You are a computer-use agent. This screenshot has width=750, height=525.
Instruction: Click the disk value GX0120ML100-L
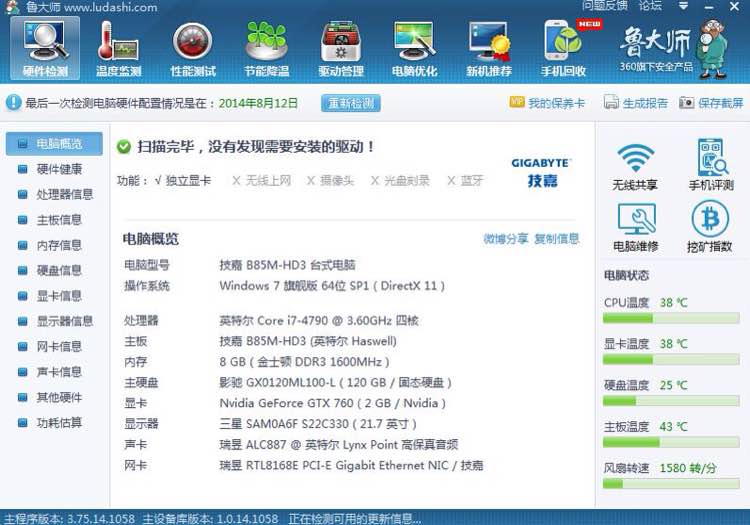pos(335,383)
